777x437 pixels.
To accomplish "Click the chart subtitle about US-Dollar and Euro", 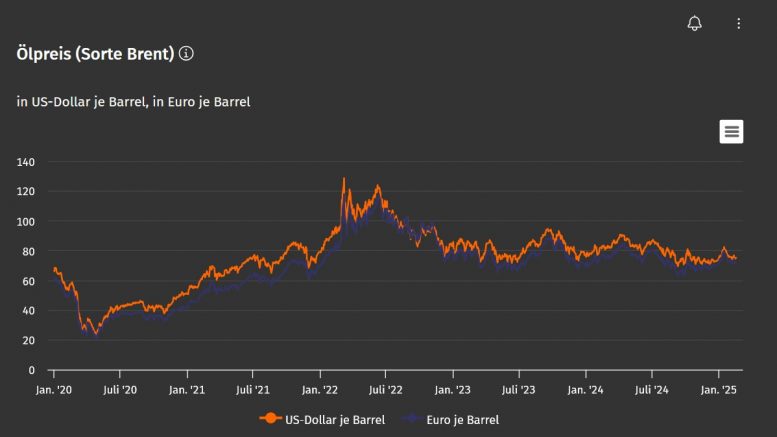I will (x=133, y=101).
